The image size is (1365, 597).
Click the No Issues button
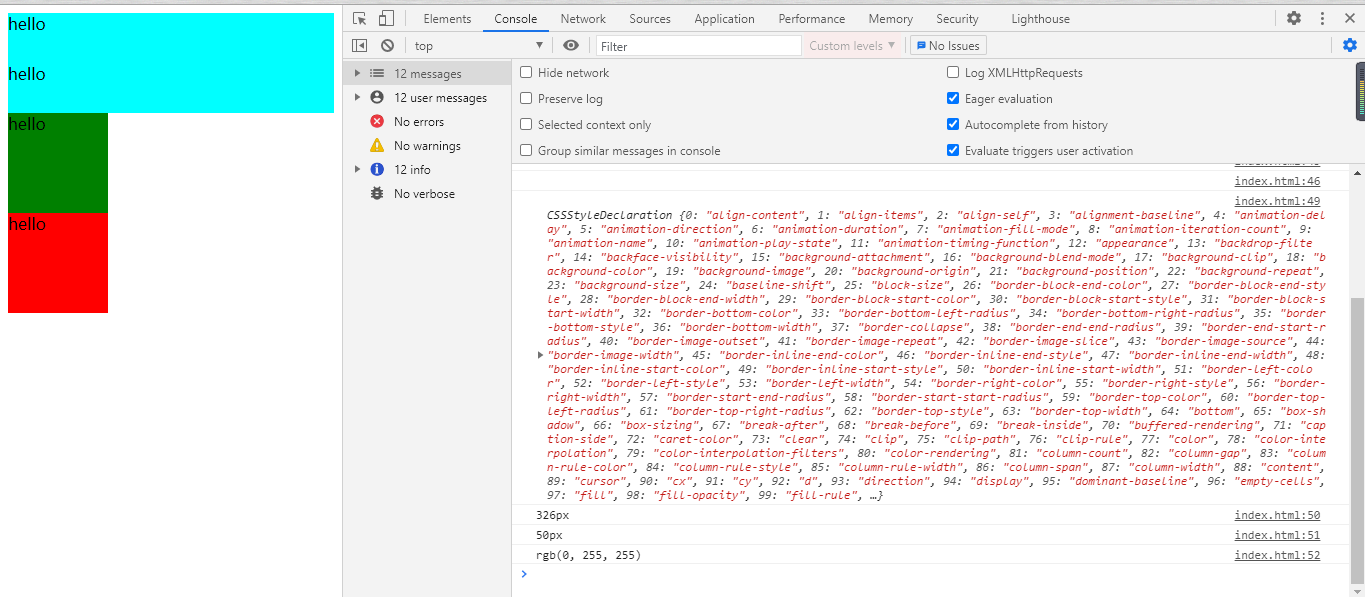[948, 45]
